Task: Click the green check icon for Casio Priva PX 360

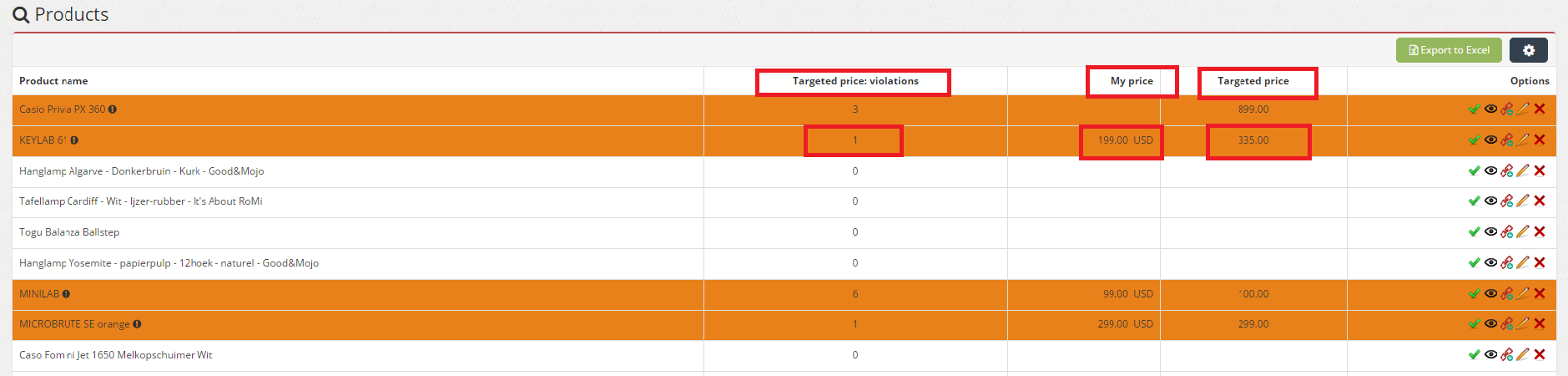Action: click(1474, 109)
